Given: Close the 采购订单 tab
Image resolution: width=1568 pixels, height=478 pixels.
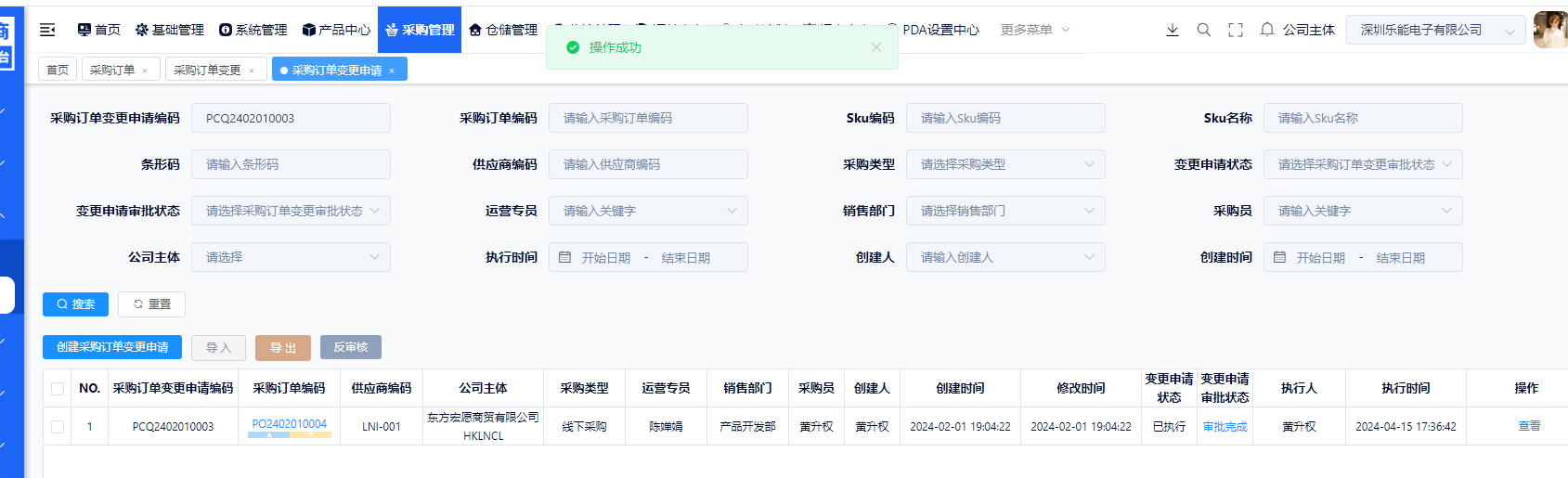Looking at the screenshot, I should point(145,71).
